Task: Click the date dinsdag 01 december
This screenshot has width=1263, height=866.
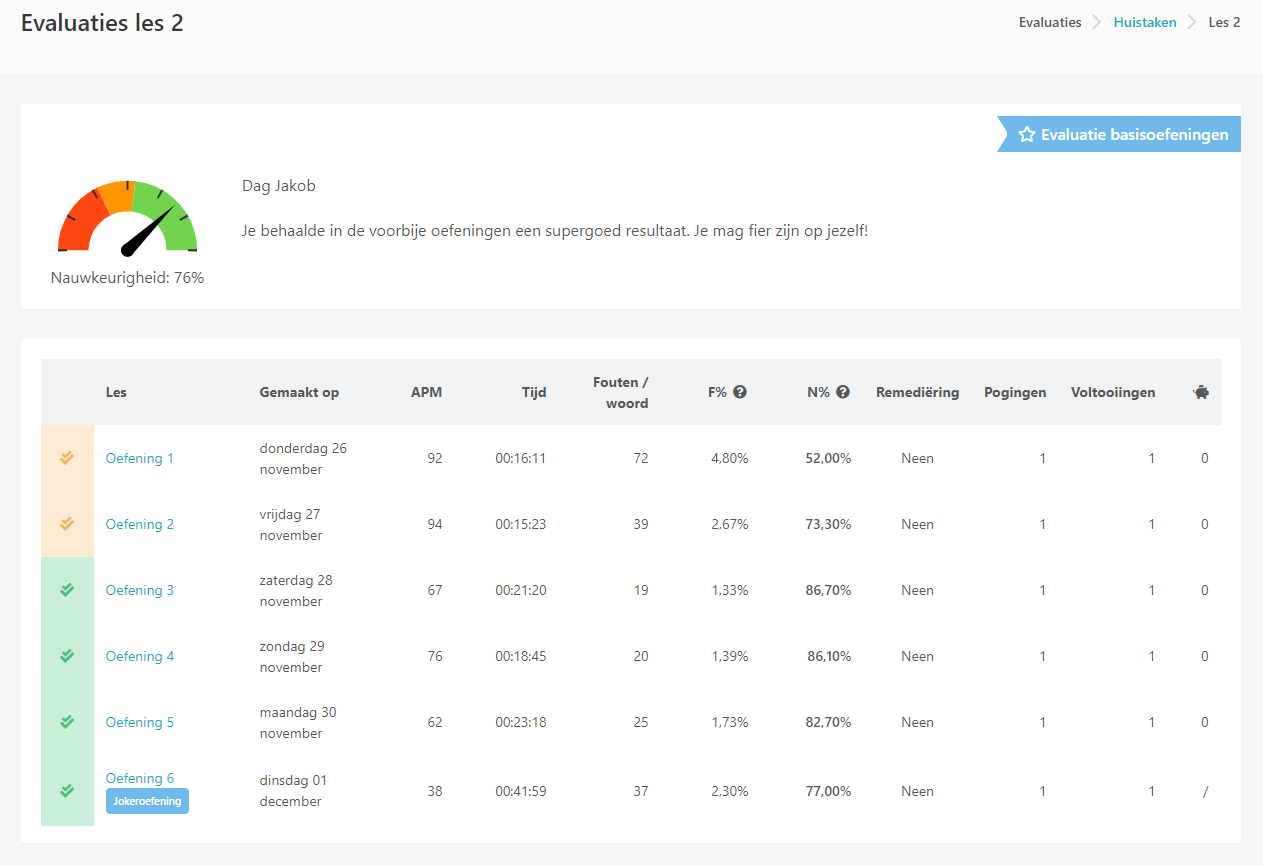Action: (293, 791)
